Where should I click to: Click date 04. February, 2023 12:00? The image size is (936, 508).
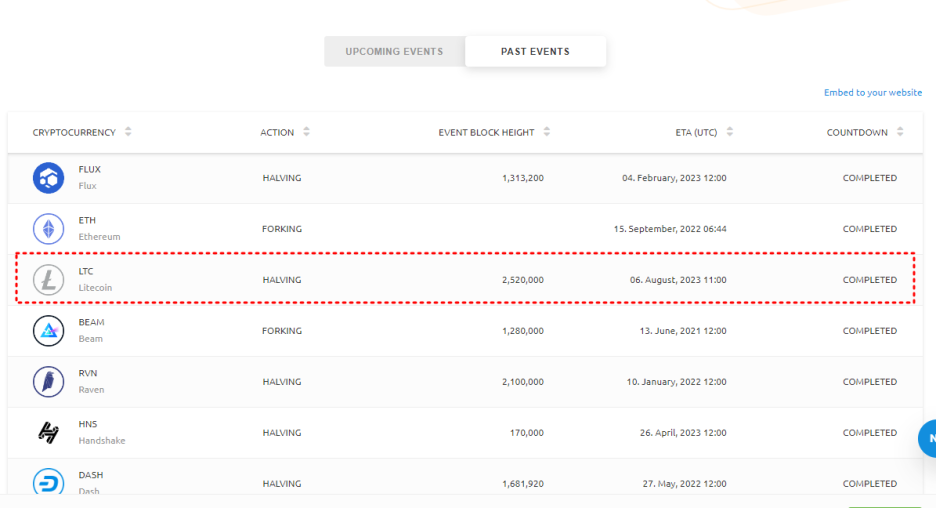pos(674,178)
